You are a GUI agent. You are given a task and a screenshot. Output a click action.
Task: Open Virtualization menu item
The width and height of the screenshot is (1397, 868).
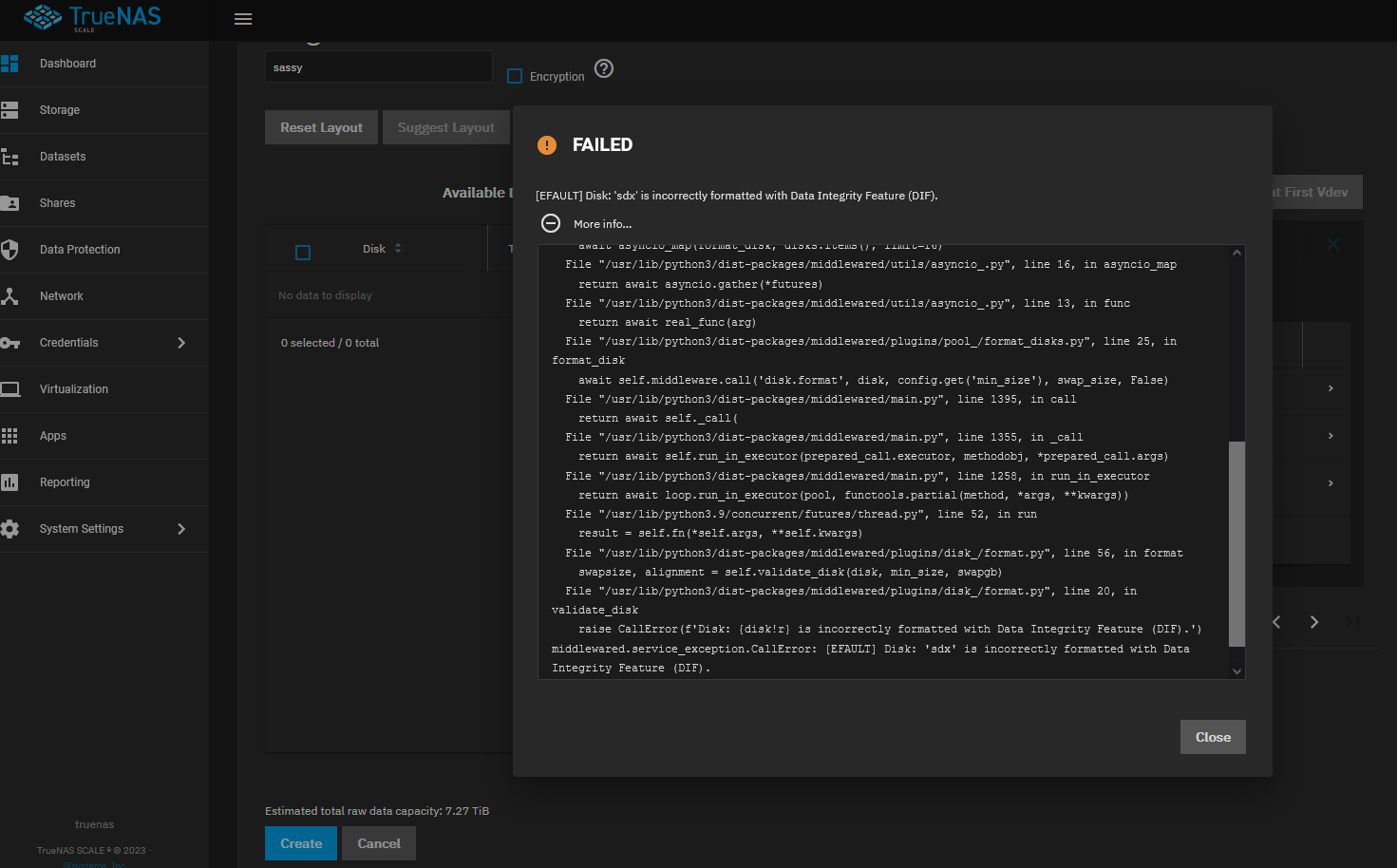[104, 389]
